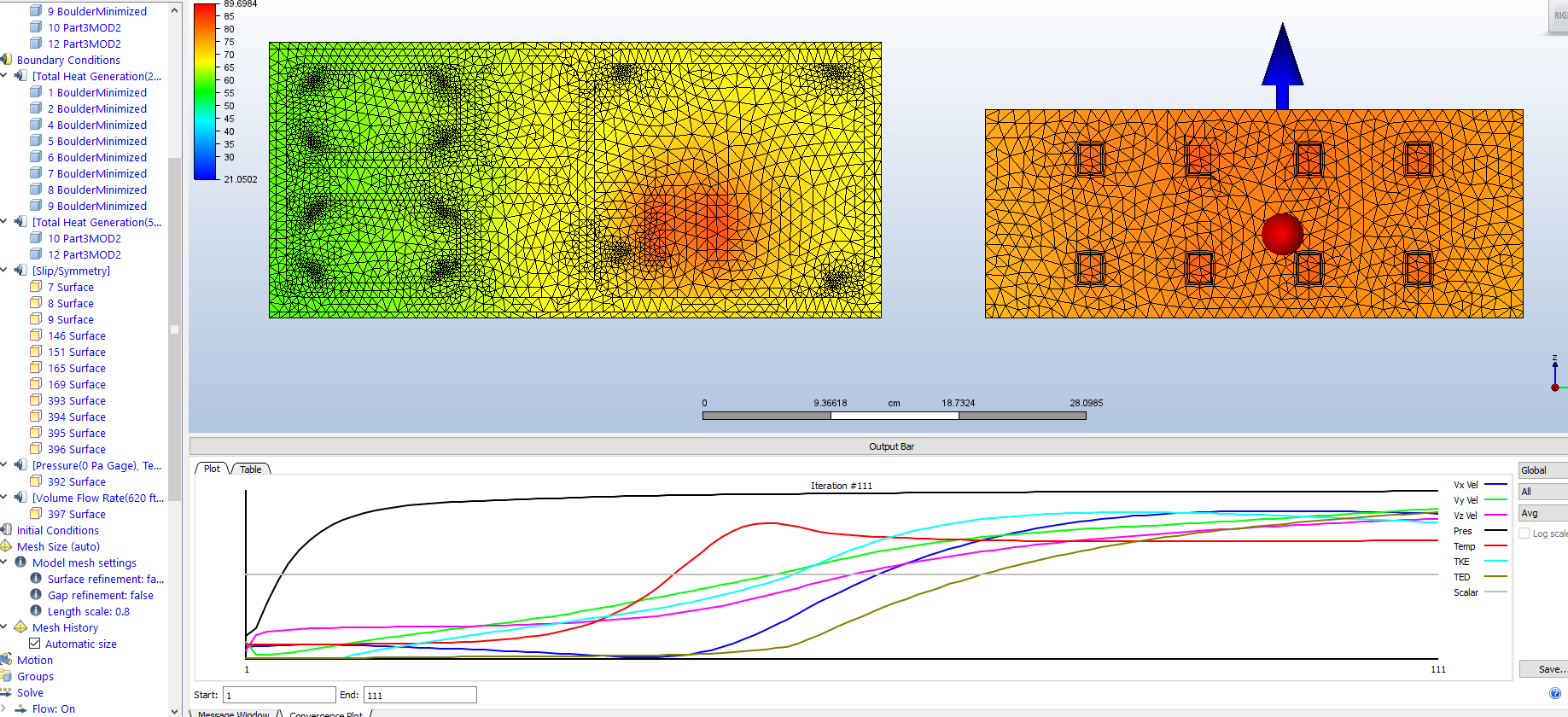Collapse the Model mesh settings node
Viewport: 1568px width, 717px height.
click(4, 563)
